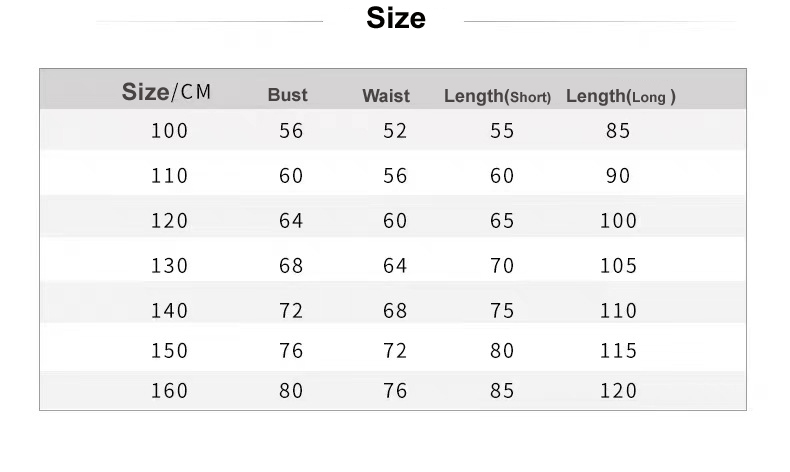Select the Length(Long) column header
The image size is (790, 472).
pyautogui.click(x=621, y=96)
